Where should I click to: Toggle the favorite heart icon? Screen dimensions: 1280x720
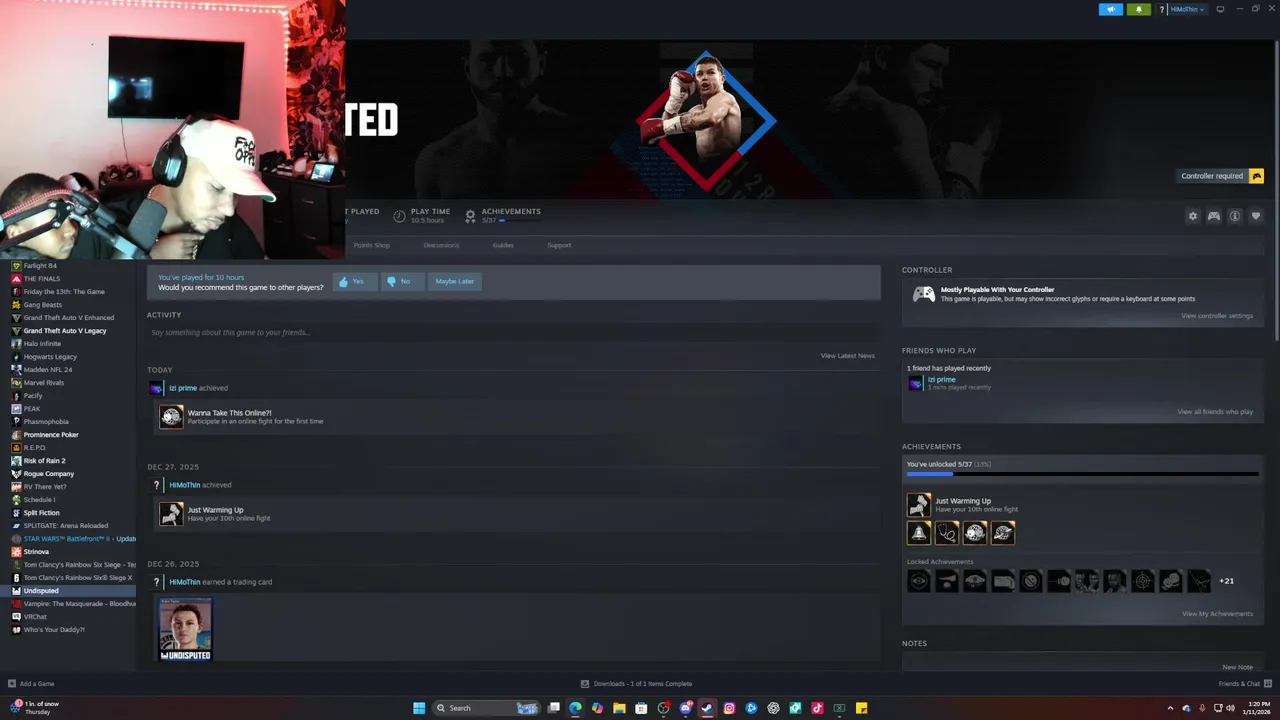(1256, 216)
